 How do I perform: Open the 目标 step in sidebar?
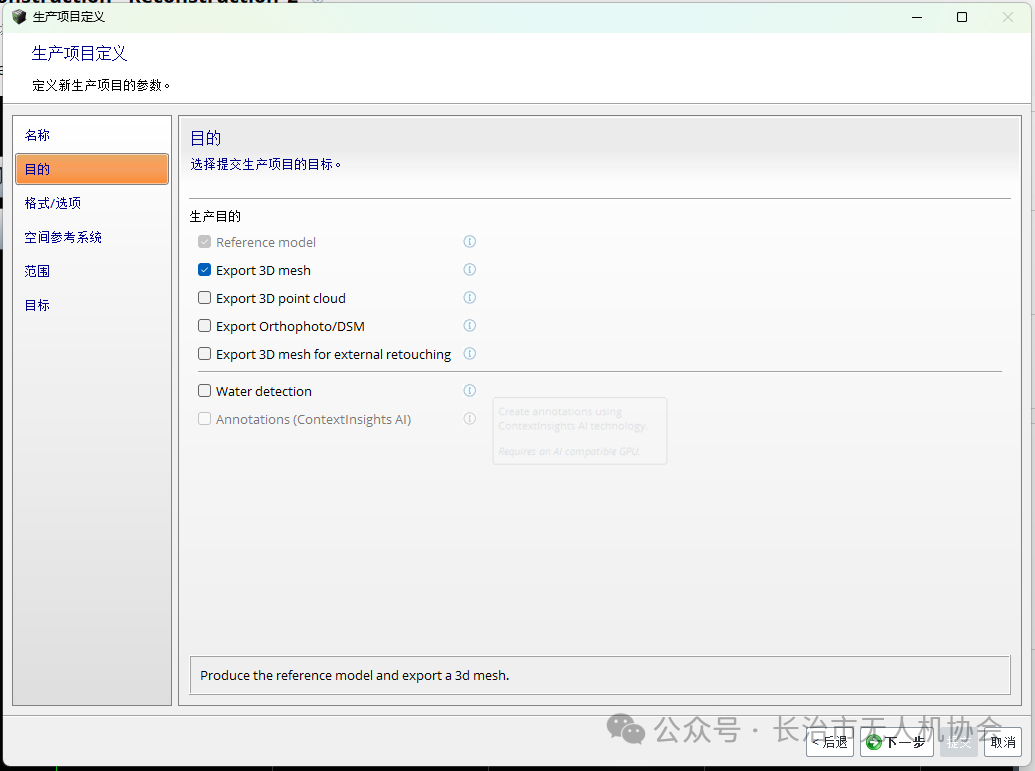[92, 305]
